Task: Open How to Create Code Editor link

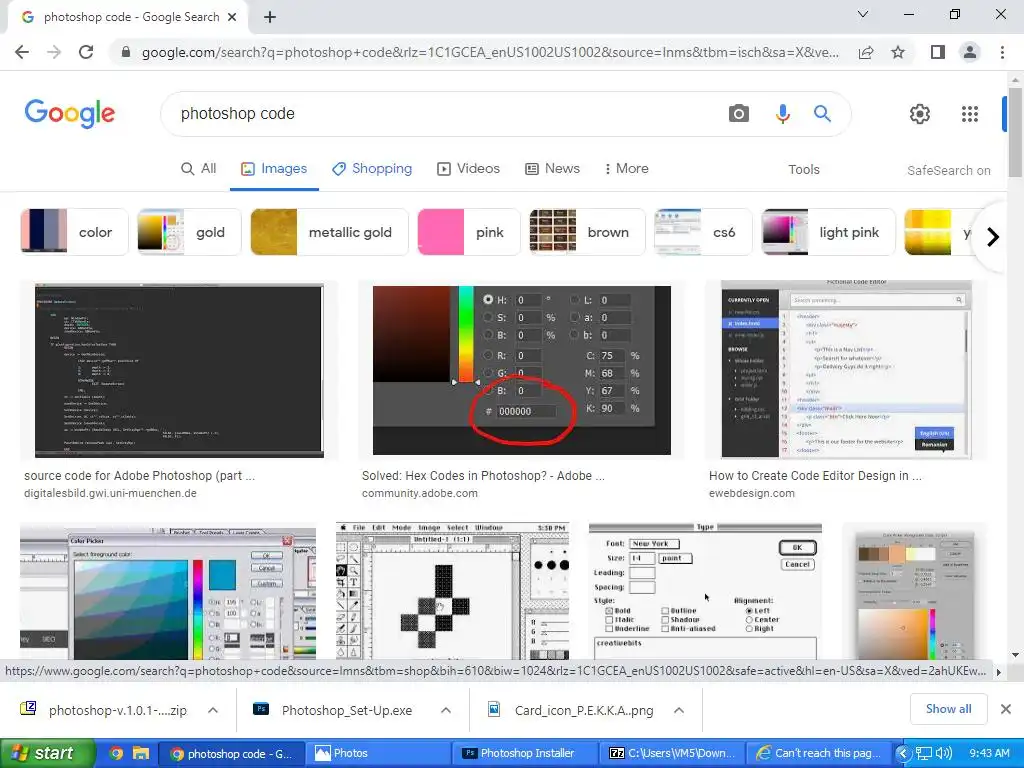Action: (x=815, y=476)
